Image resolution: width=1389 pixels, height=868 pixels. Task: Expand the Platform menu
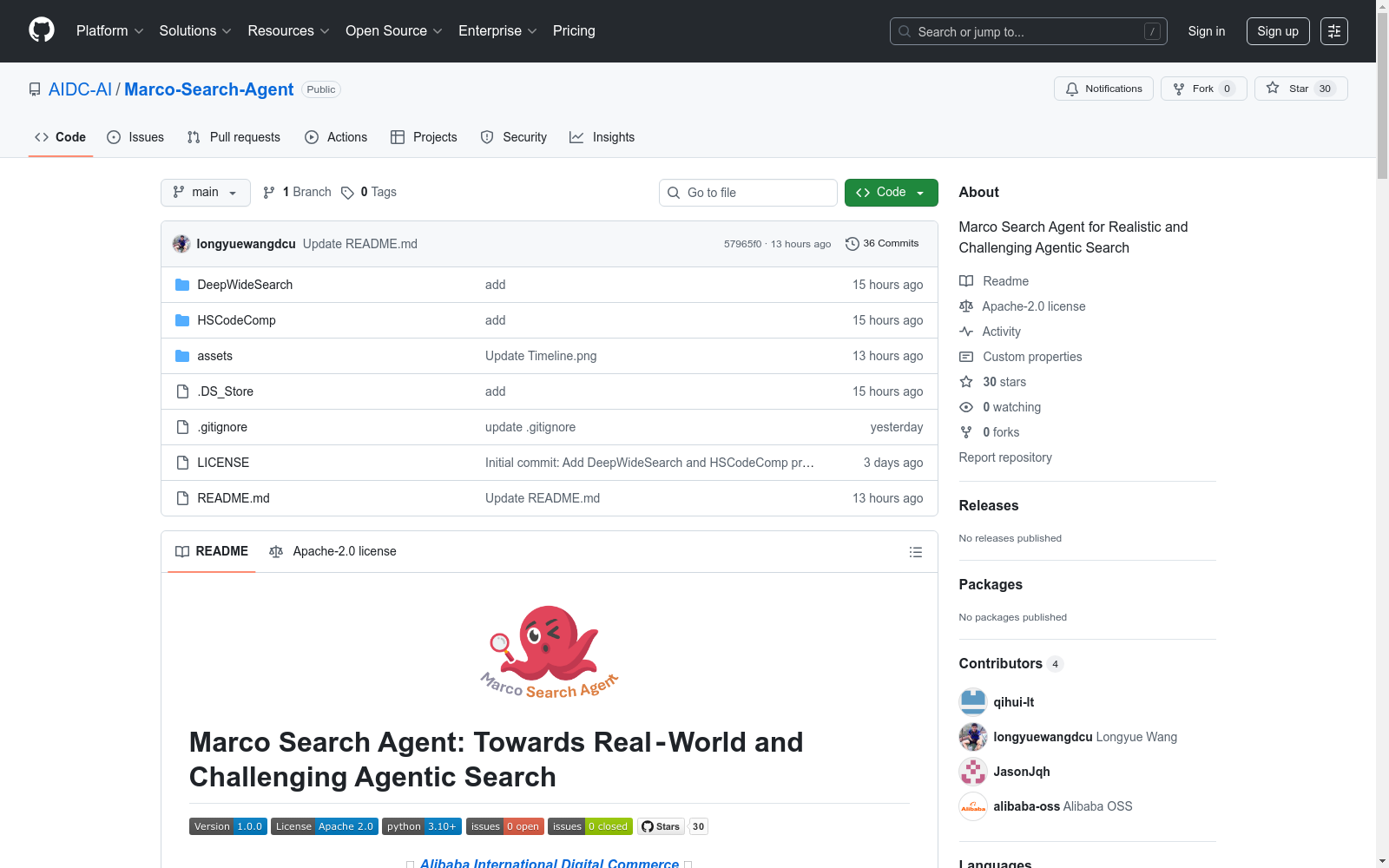[x=110, y=31]
